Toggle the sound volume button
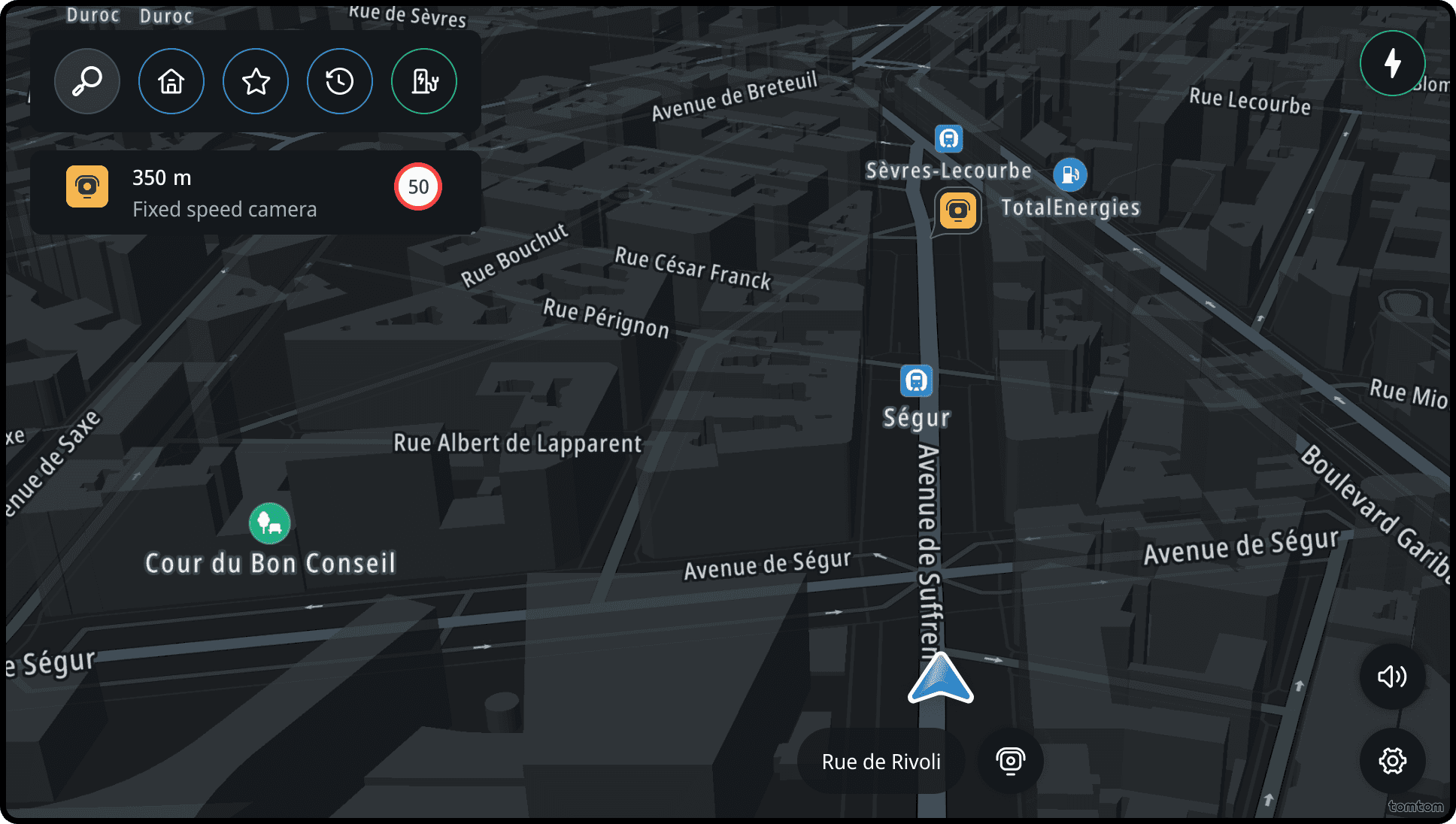Screen dimensions: 1456x824 point(1392,677)
